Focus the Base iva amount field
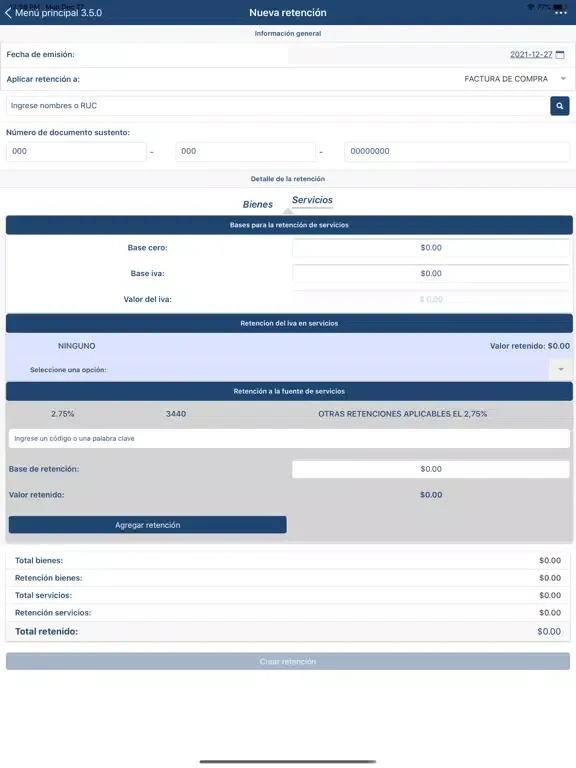This screenshot has height=768, width=576. tap(431, 274)
